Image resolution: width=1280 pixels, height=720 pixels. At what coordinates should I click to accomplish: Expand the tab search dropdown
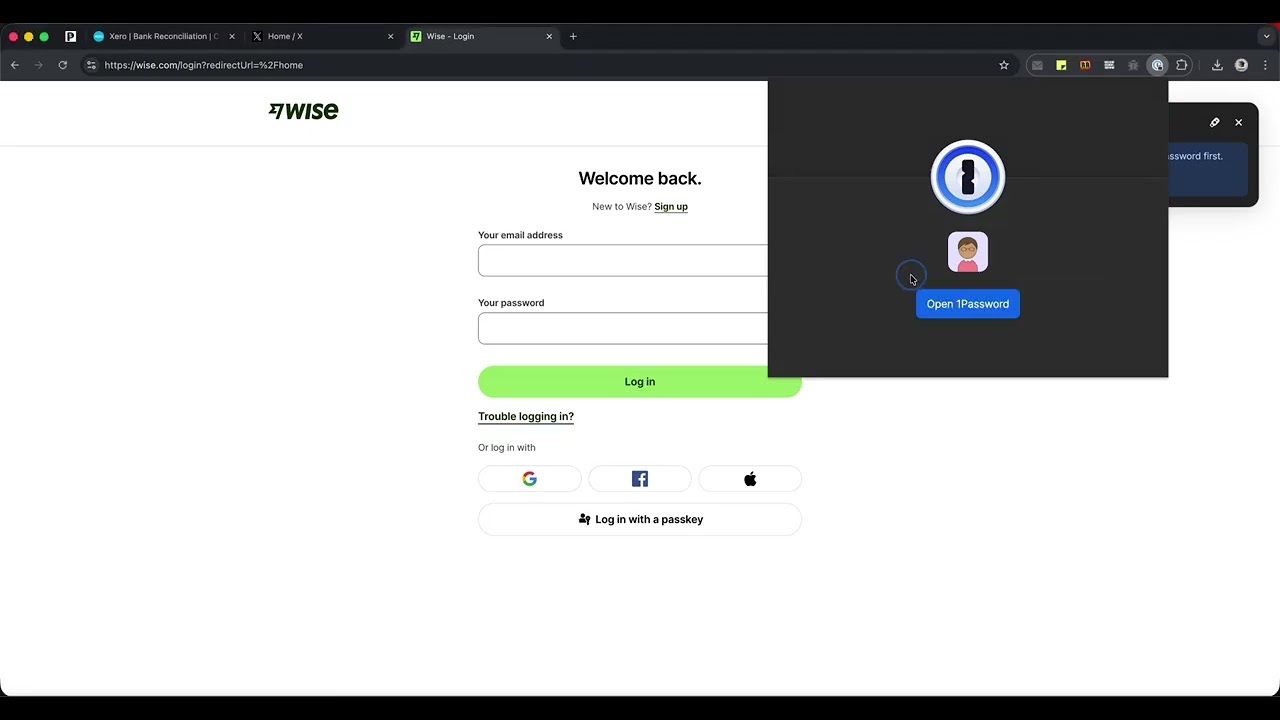(x=1266, y=36)
